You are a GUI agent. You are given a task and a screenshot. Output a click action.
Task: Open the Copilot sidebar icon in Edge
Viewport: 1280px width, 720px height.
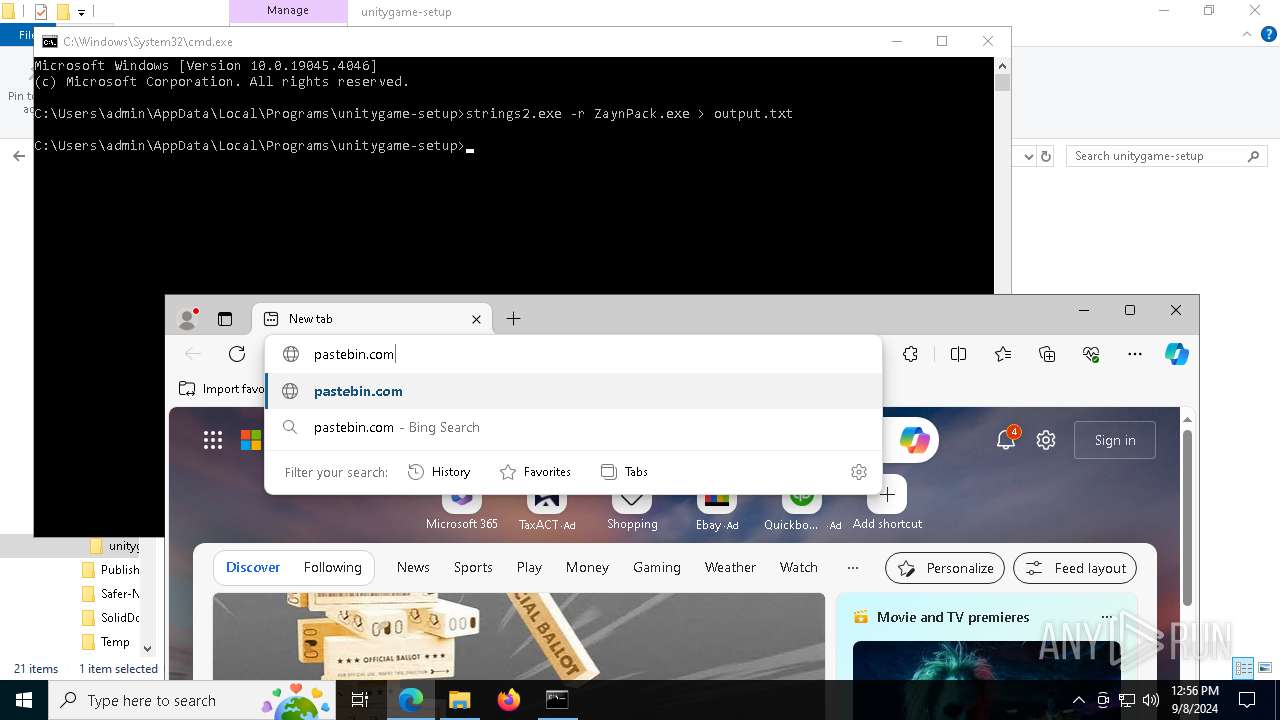click(x=1177, y=354)
